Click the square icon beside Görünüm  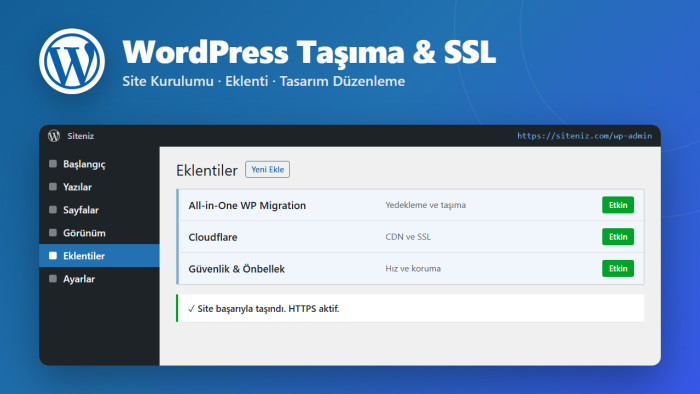tap(53, 232)
